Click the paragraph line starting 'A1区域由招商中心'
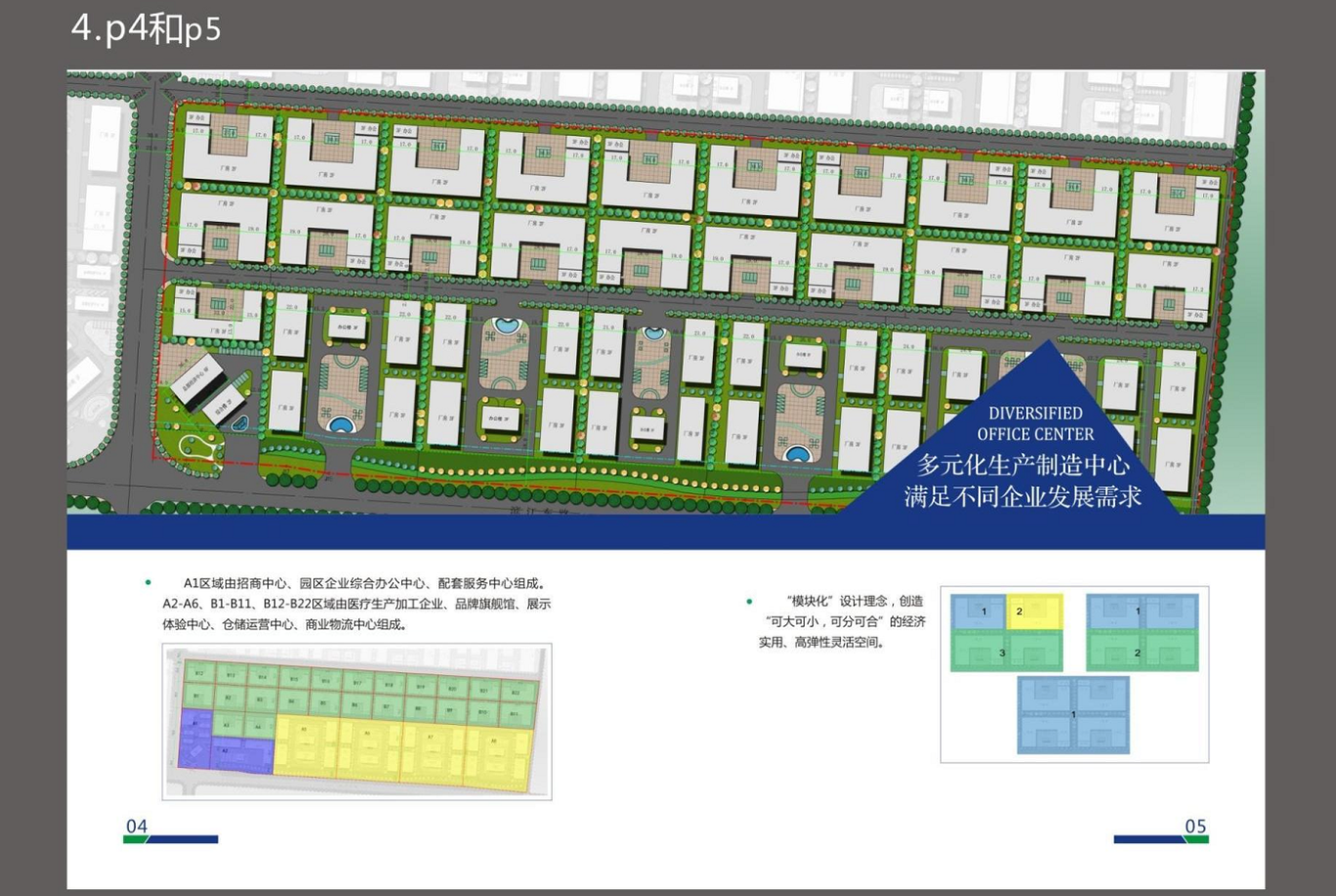 365,584
